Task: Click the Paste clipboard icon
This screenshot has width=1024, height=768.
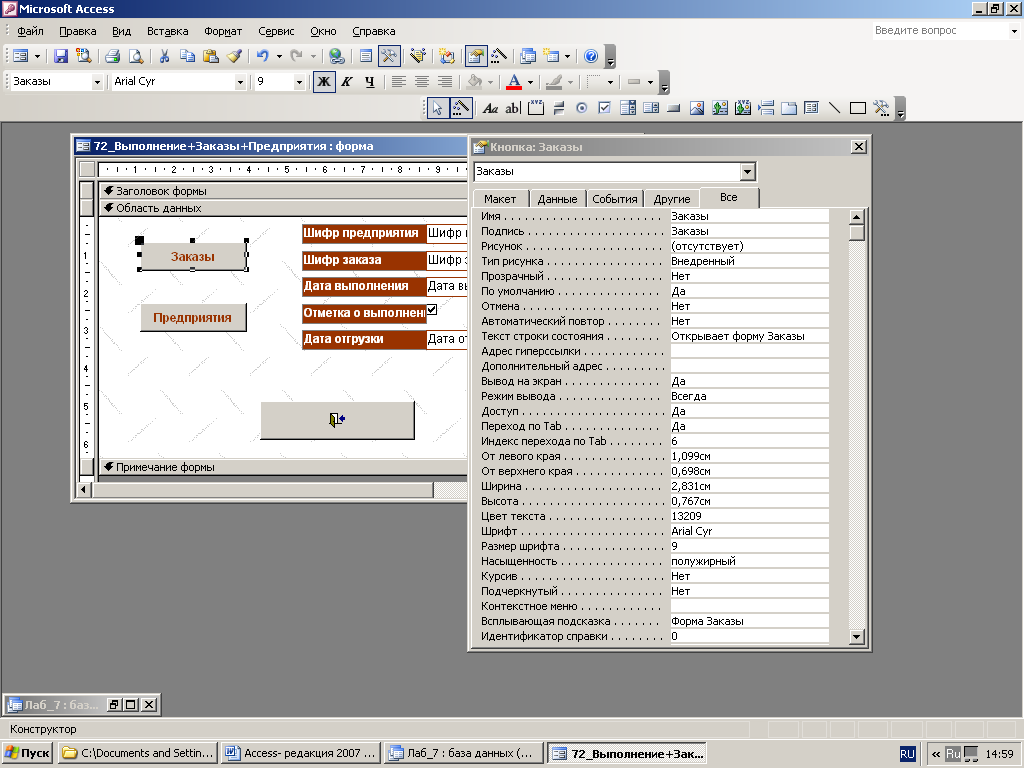Action: coord(210,56)
